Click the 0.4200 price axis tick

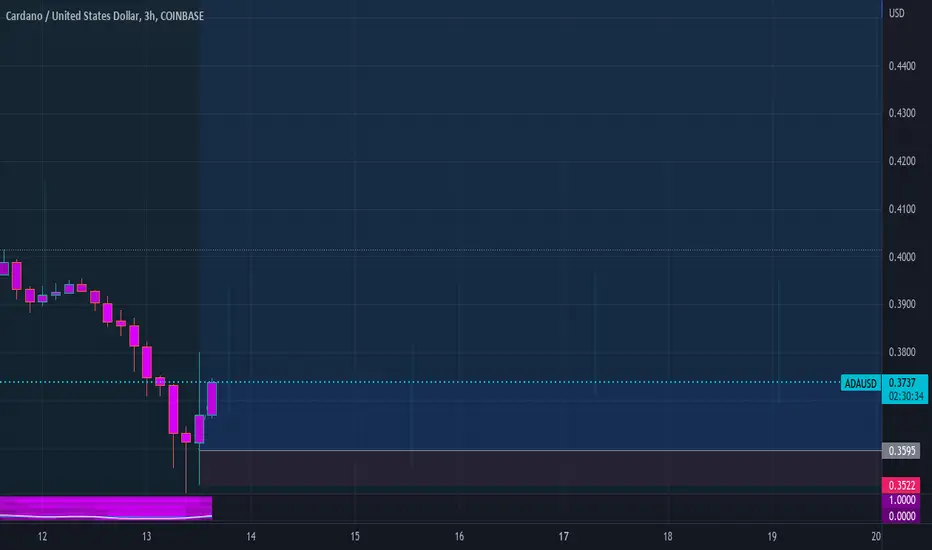click(x=902, y=161)
